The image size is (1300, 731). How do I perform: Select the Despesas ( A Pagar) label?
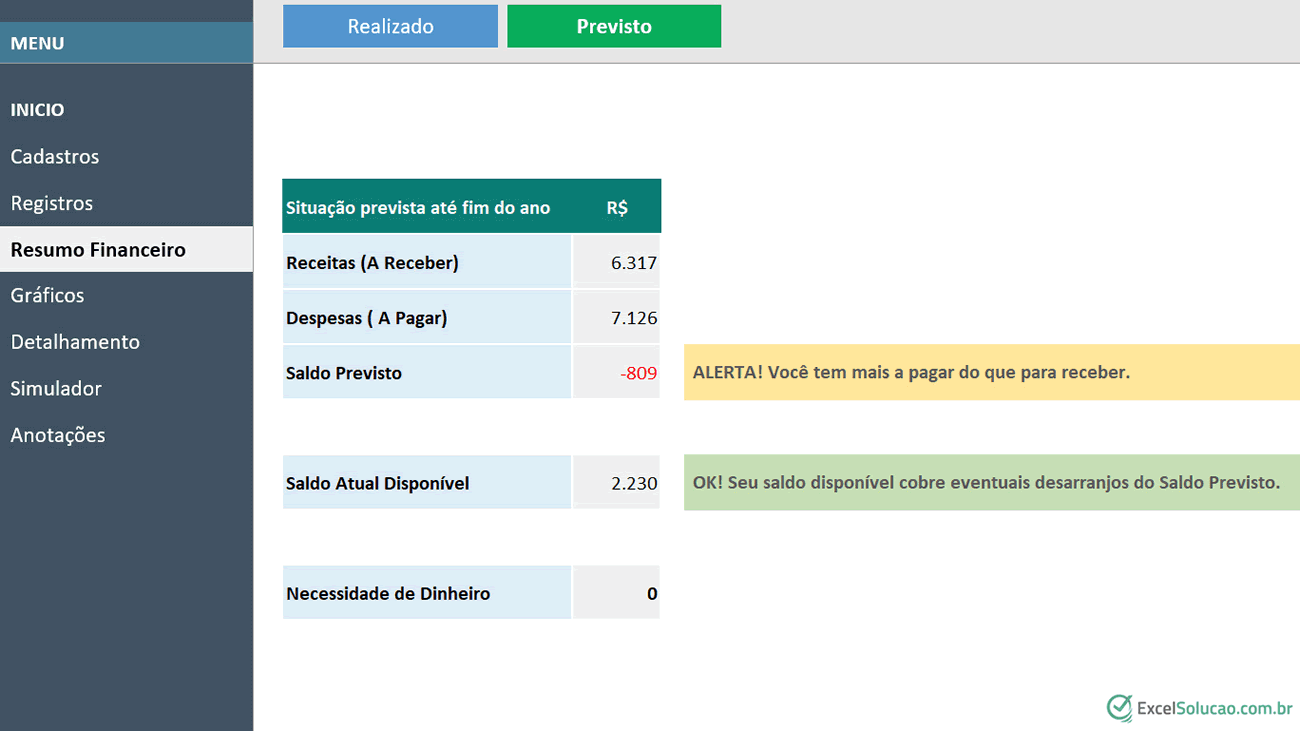click(x=427, y=318)
